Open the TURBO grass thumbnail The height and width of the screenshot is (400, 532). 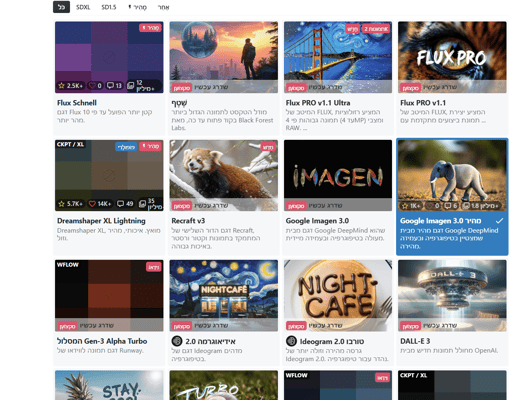tap(224, 385)
